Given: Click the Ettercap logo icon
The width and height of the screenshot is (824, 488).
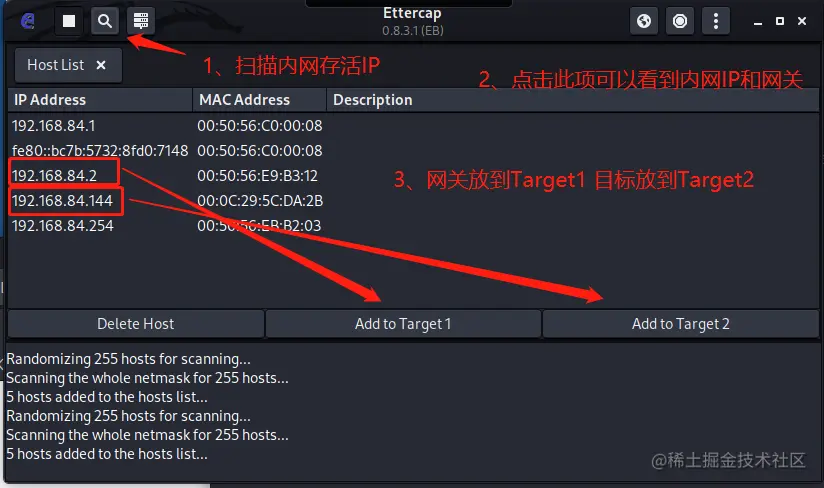Looking at the screenshot, I should tap(28, 21).
